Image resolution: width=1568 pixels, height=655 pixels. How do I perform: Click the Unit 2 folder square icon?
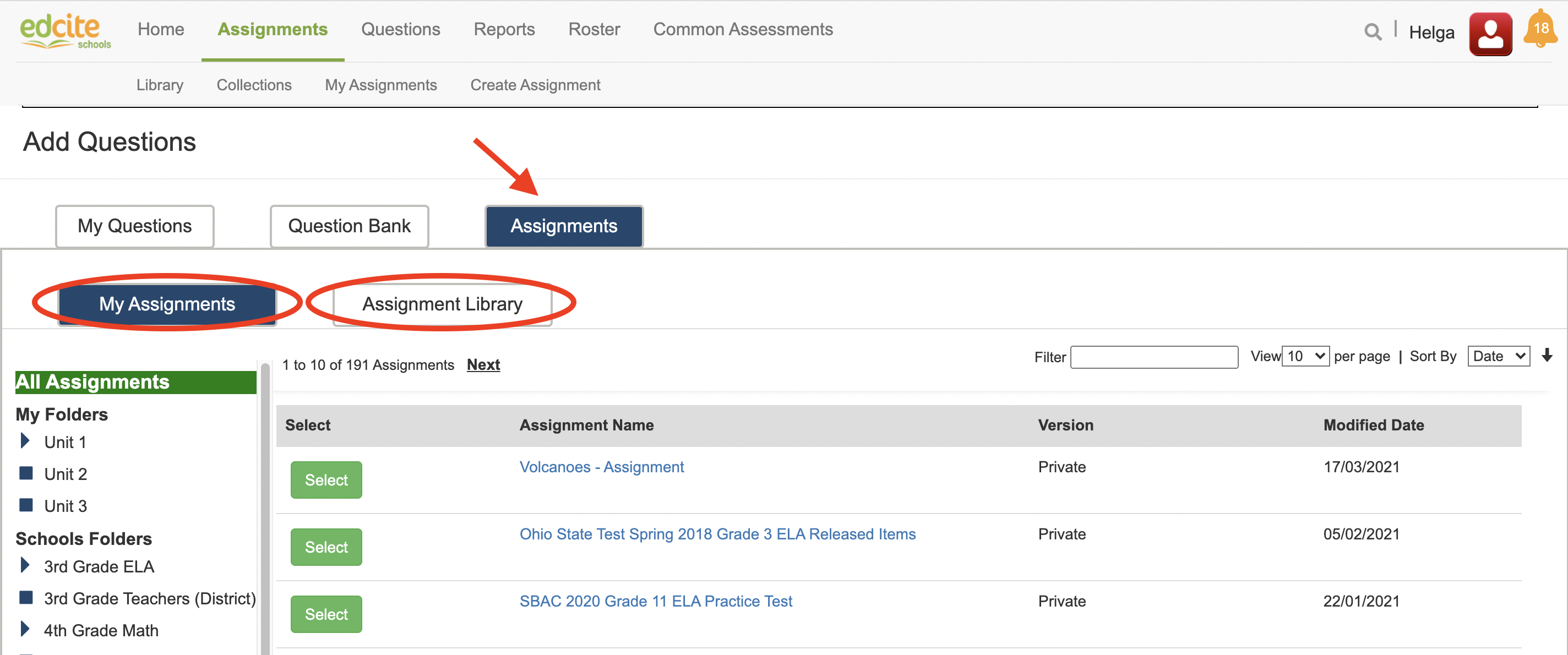point(25,473)
